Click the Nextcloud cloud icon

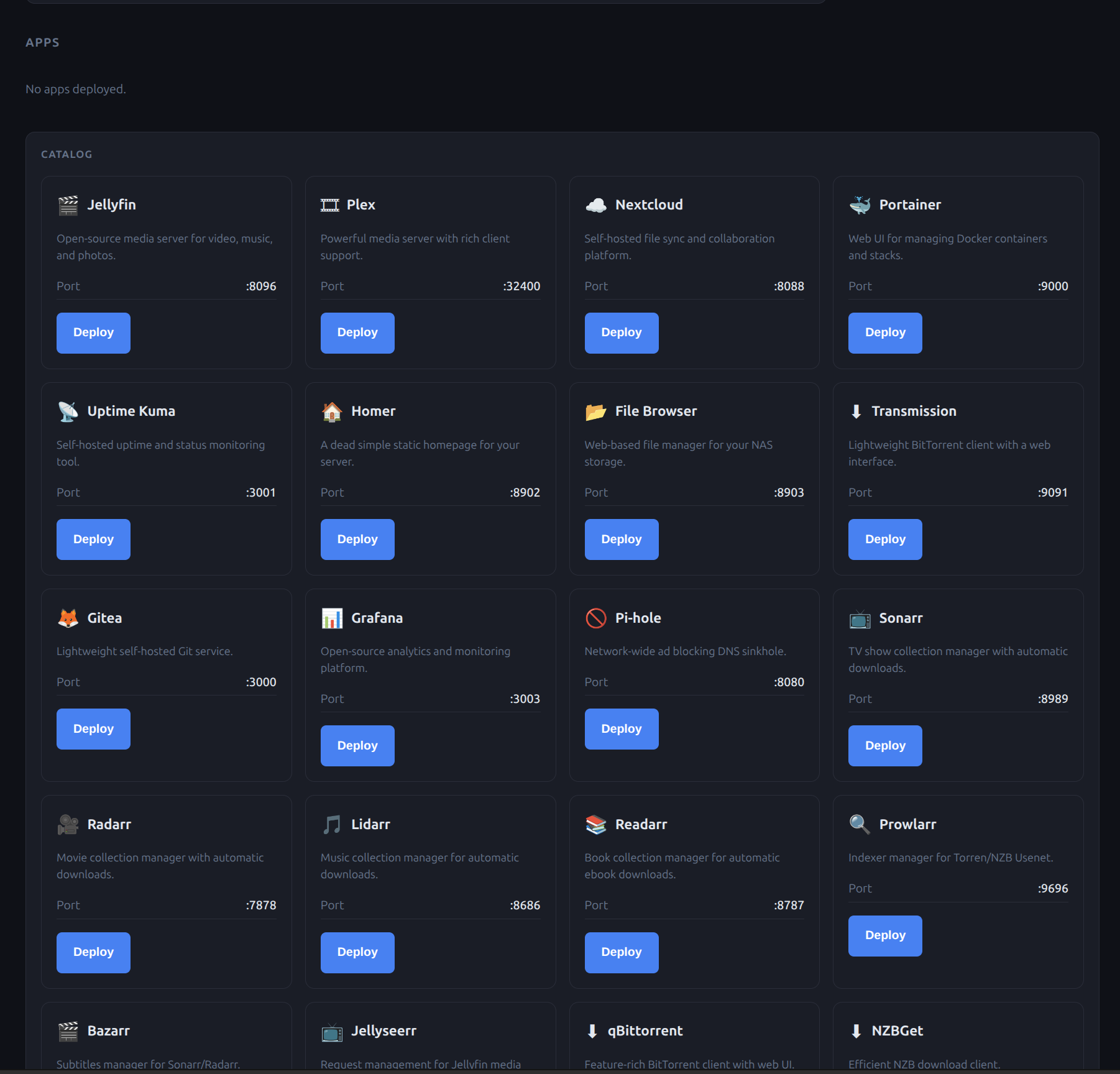tap(595, 205)
